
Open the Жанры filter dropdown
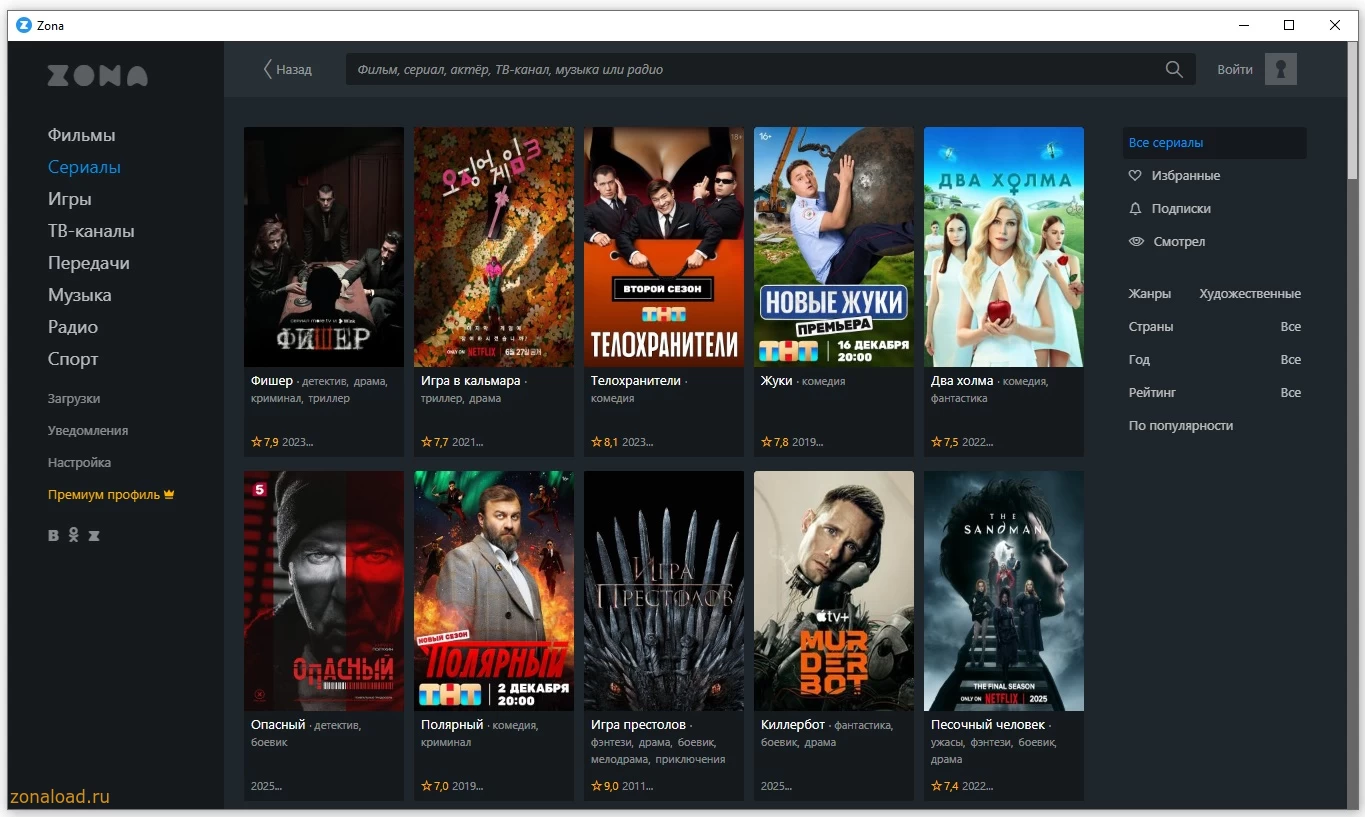click(1215, 294)
